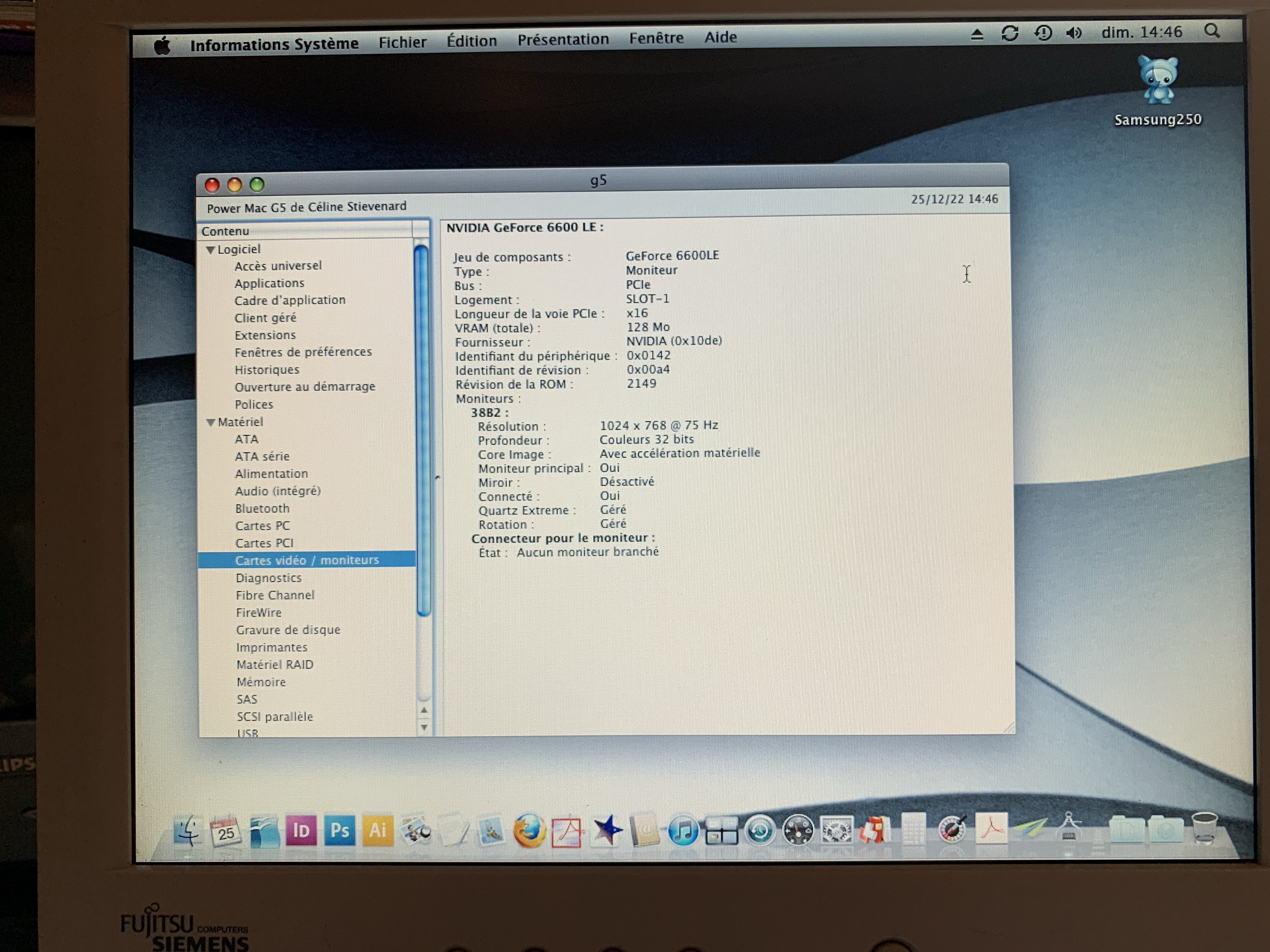Launch Firefox from the Dock
Image resolution: width=1270 pixels, height=952 pixels.
[529, 830]
